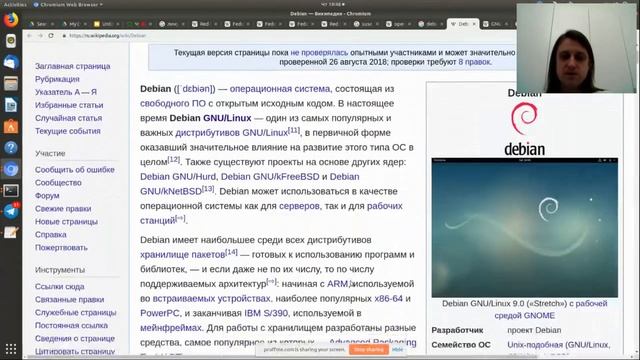Click 'Сообщить об ошибке' link

pos(75,170)
